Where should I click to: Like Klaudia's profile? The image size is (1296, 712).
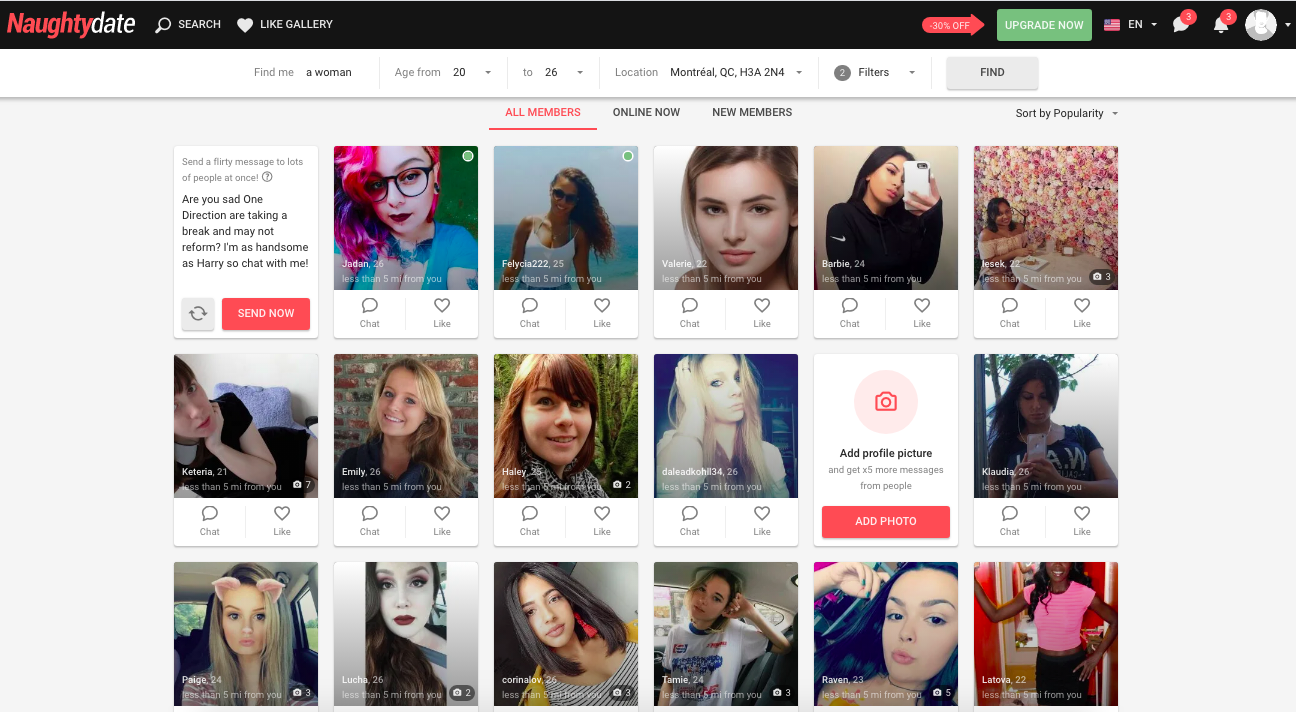pyautogui.click(x=1081, y=521)
